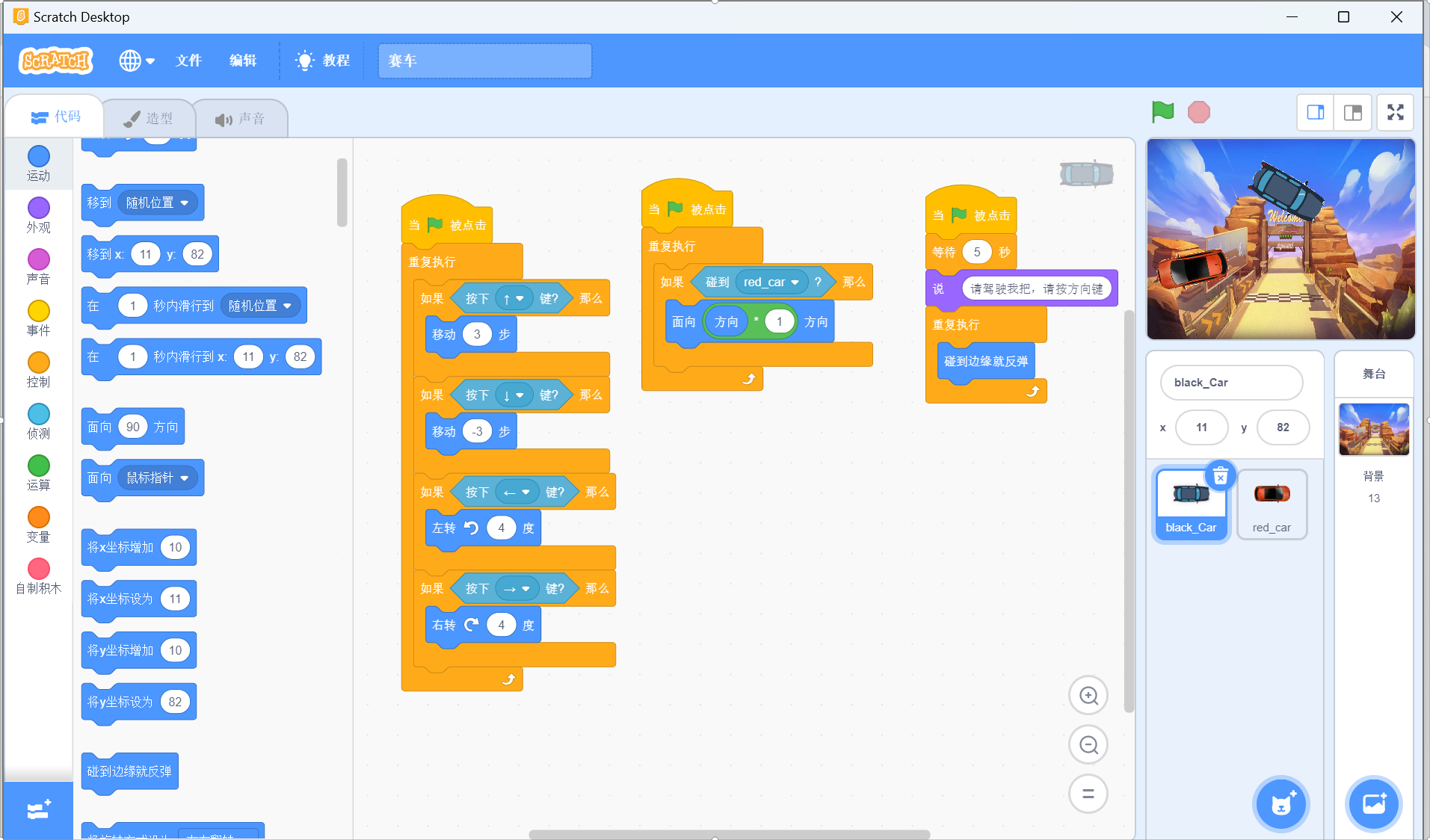Click the block palette vertical scrollbar
1430x840 pixels.
click(342, 192)
